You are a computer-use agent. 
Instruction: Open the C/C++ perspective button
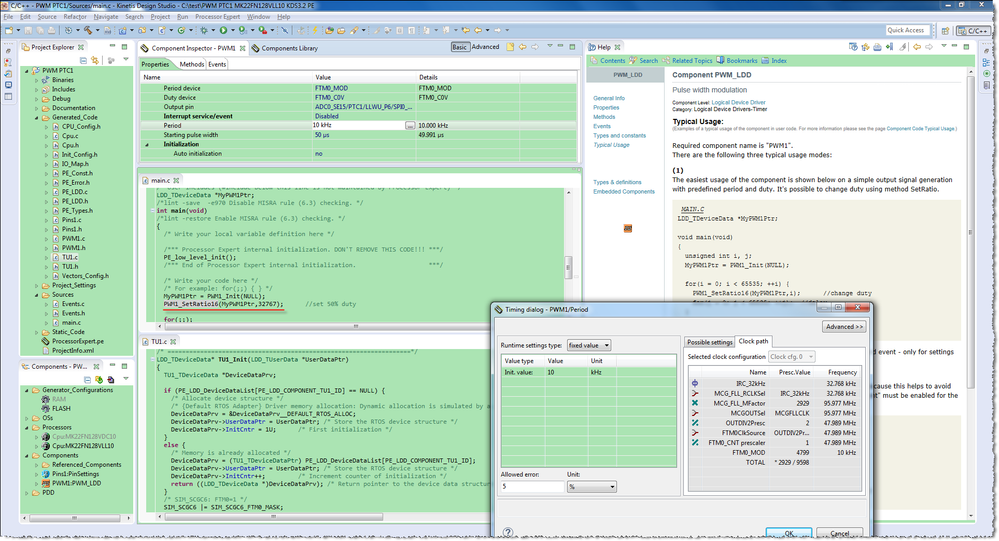[x=972, y=31]
